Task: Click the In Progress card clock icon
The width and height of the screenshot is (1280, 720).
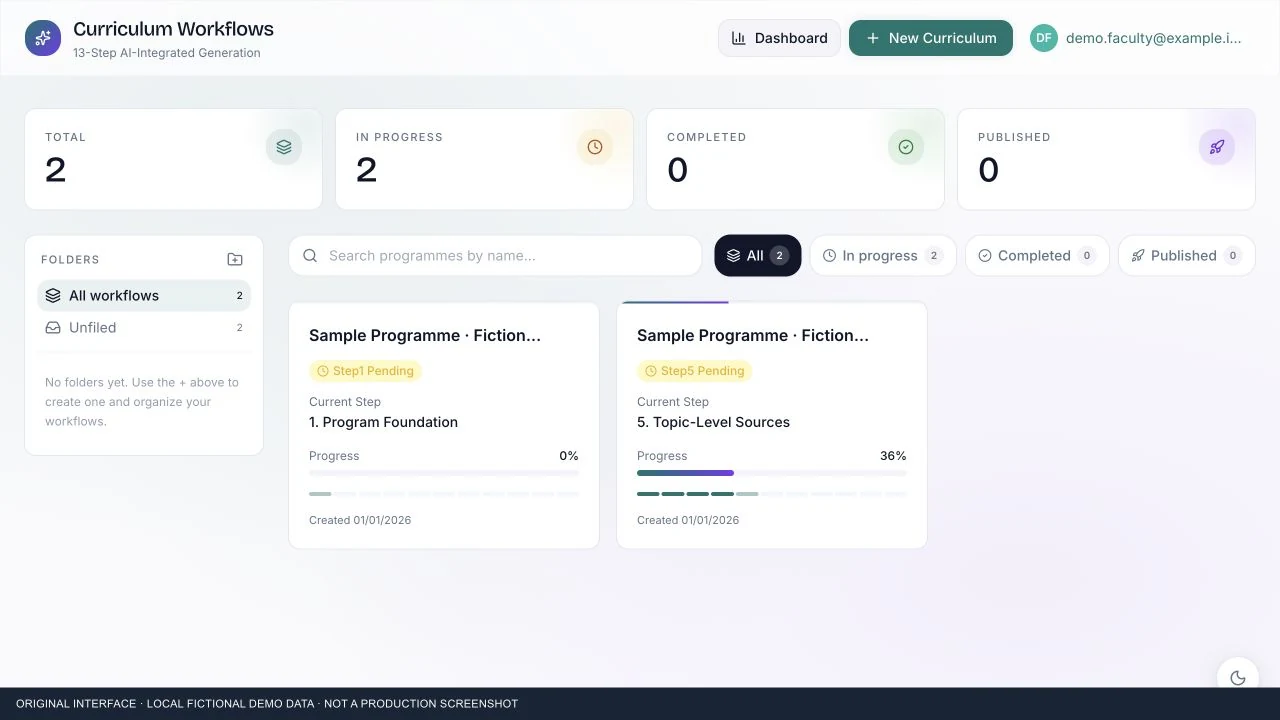Action: (x=595, y=147)
